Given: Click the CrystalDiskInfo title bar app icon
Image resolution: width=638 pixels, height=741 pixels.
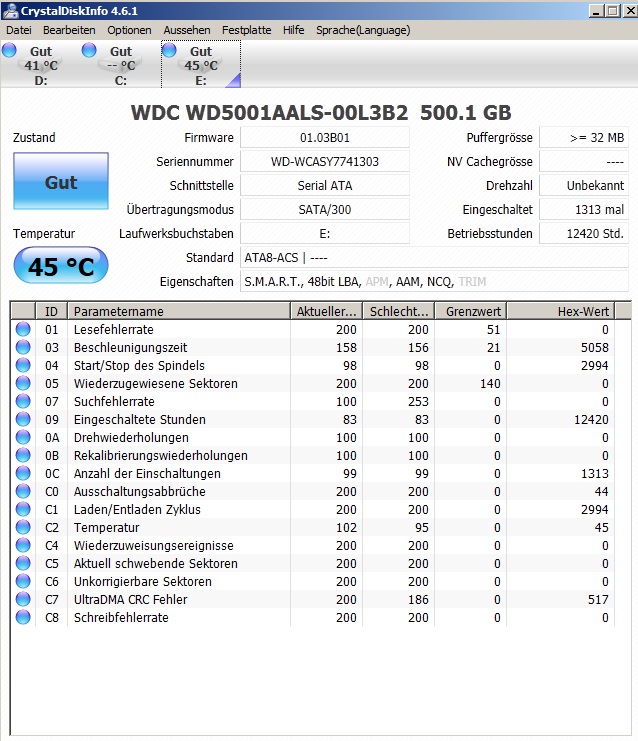Looking at the screenshot, I should 9,10.
